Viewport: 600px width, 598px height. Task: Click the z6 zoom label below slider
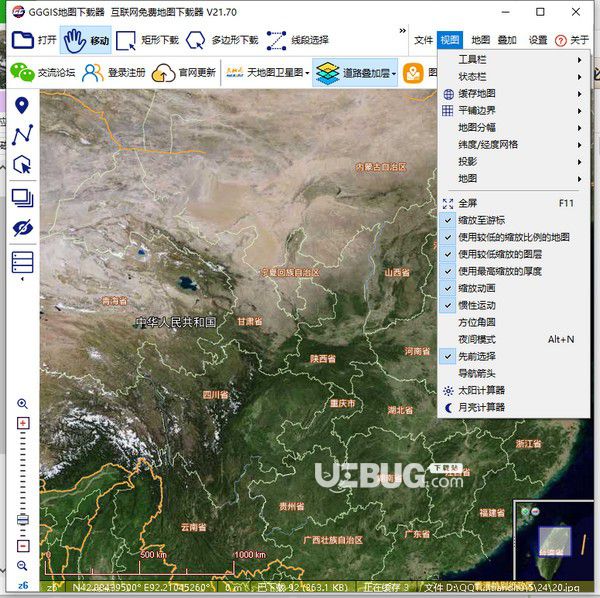(23, 586)
